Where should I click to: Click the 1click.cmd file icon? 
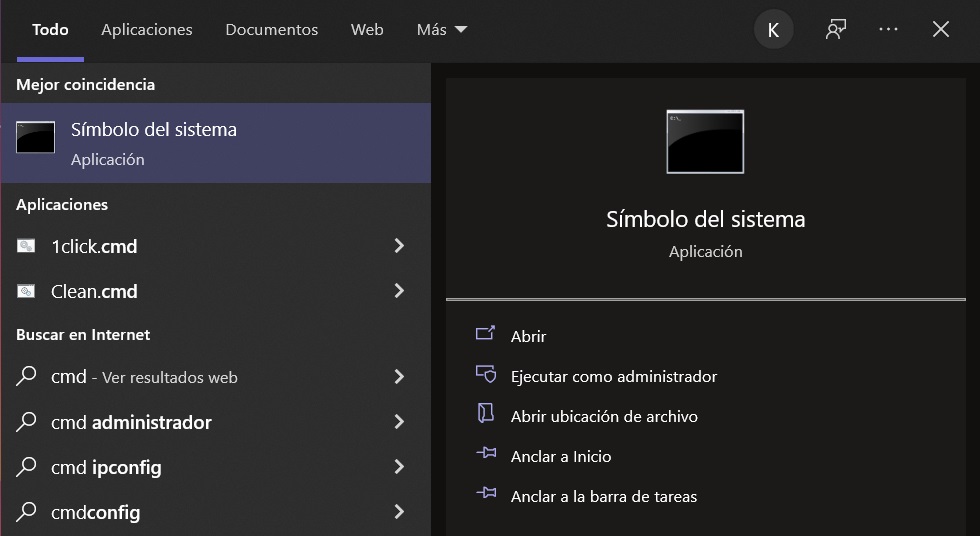(x=27, y=246)
